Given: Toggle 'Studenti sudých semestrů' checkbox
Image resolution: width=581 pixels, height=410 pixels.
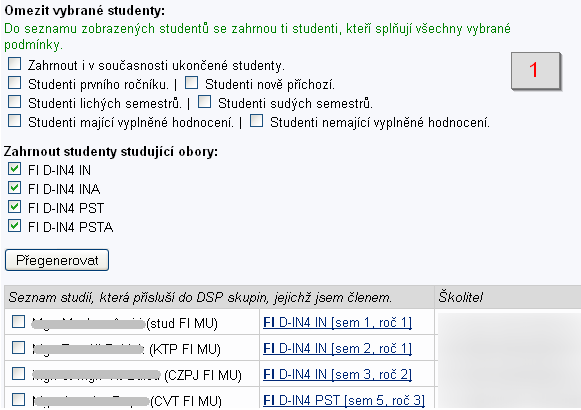Looking at the screenshot, I should pyautogui.click(x=205, y=101).
